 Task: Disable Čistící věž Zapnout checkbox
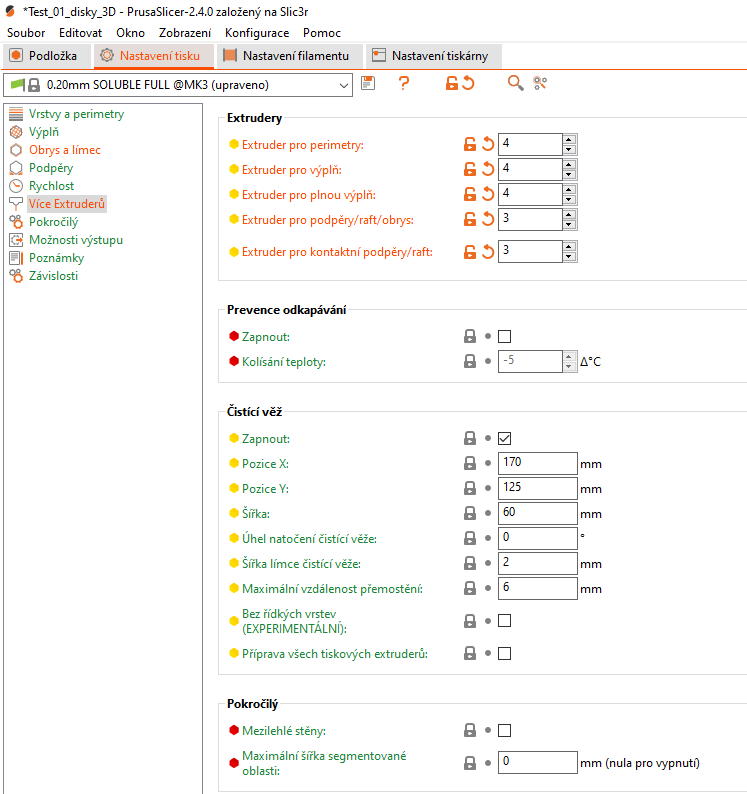click(504, 438)
